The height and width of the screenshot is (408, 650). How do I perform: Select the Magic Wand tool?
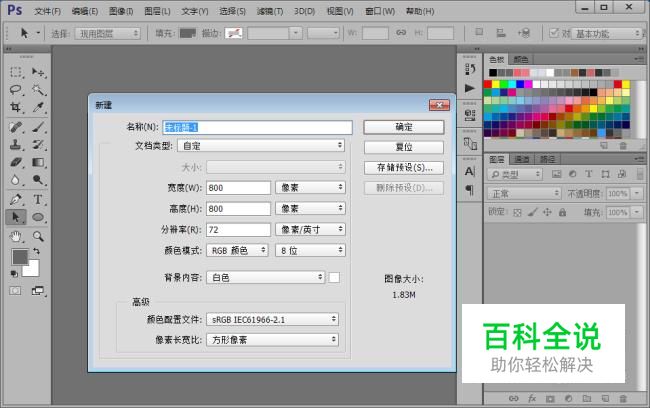coord(38,90)
